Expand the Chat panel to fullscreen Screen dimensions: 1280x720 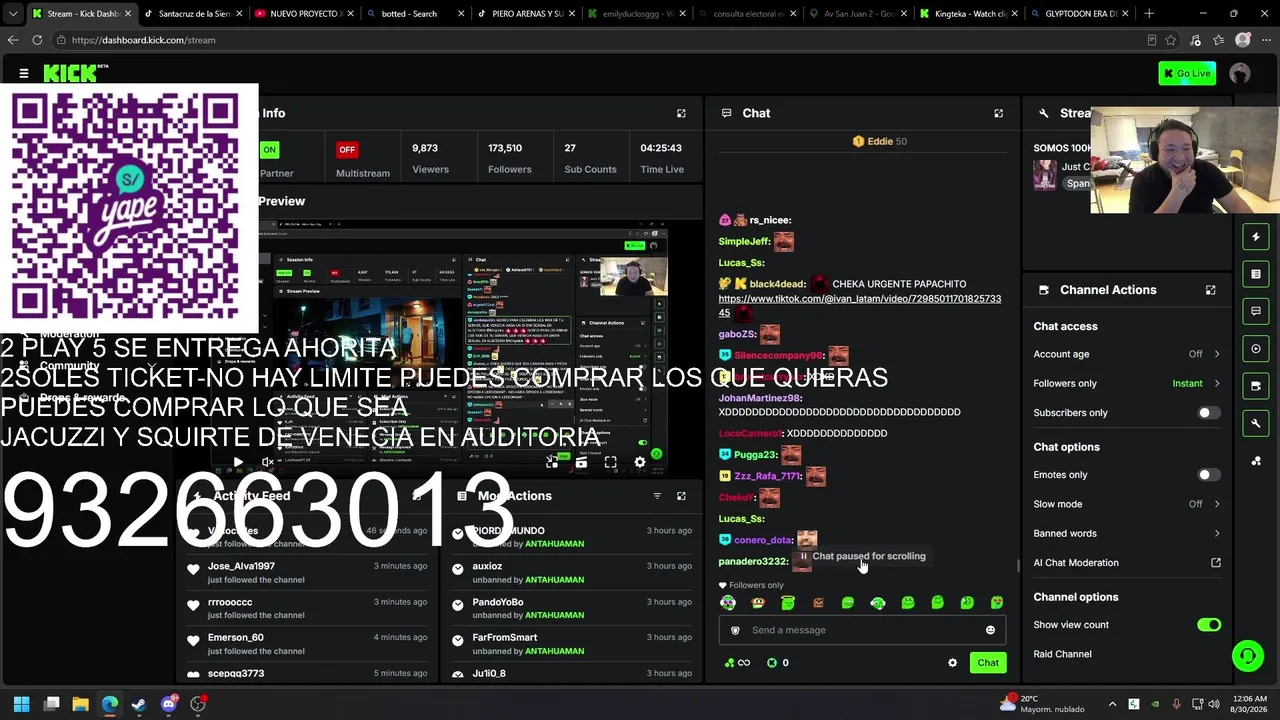pos(998,113)
